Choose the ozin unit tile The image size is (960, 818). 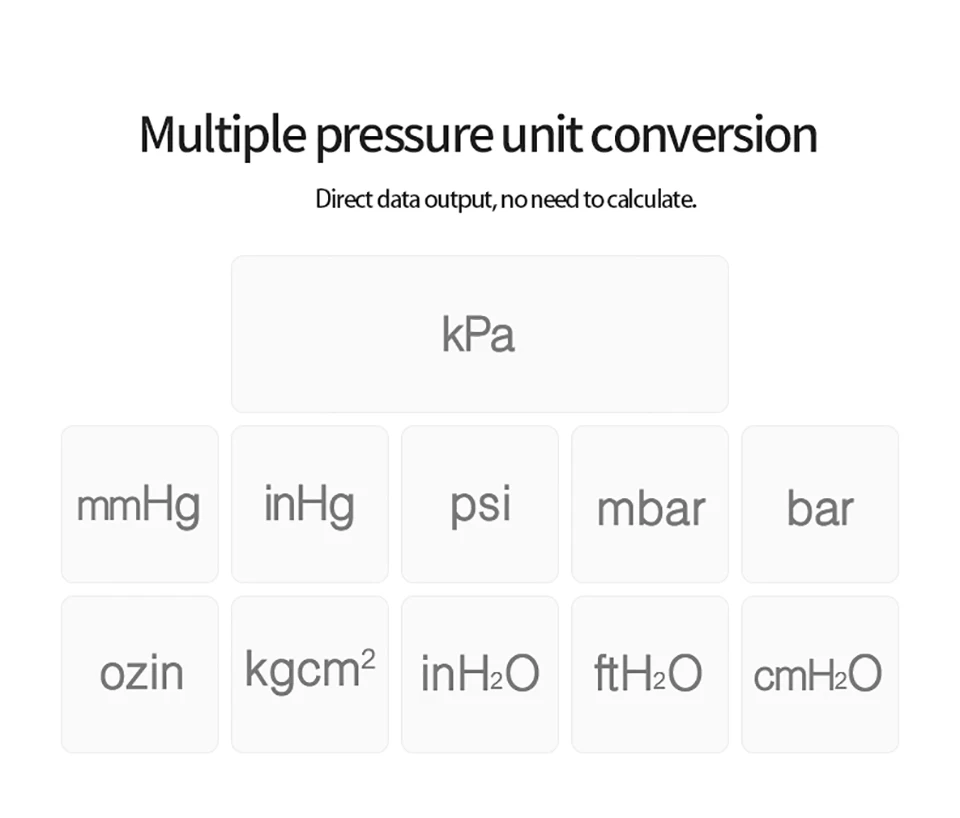coord(140,675)
